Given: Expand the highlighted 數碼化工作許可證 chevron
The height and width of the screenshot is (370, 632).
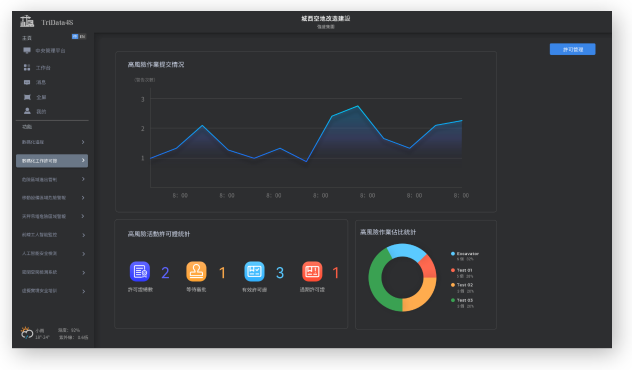Looking at the screenshot, I should (x=83, y=160).
